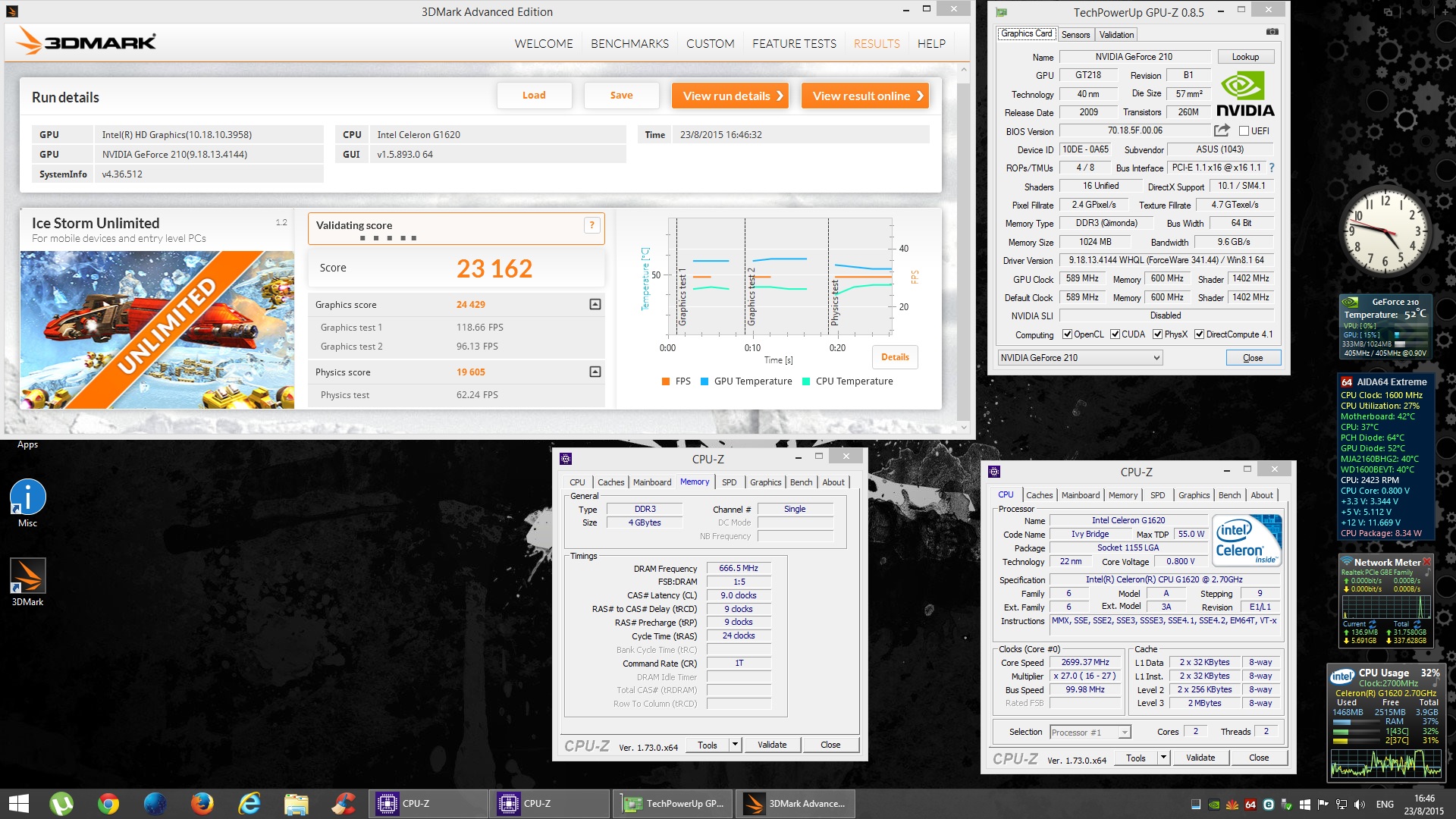Click the volume speaker tray icon
Screen dimensions: 1456x819
pos(1360,805)
